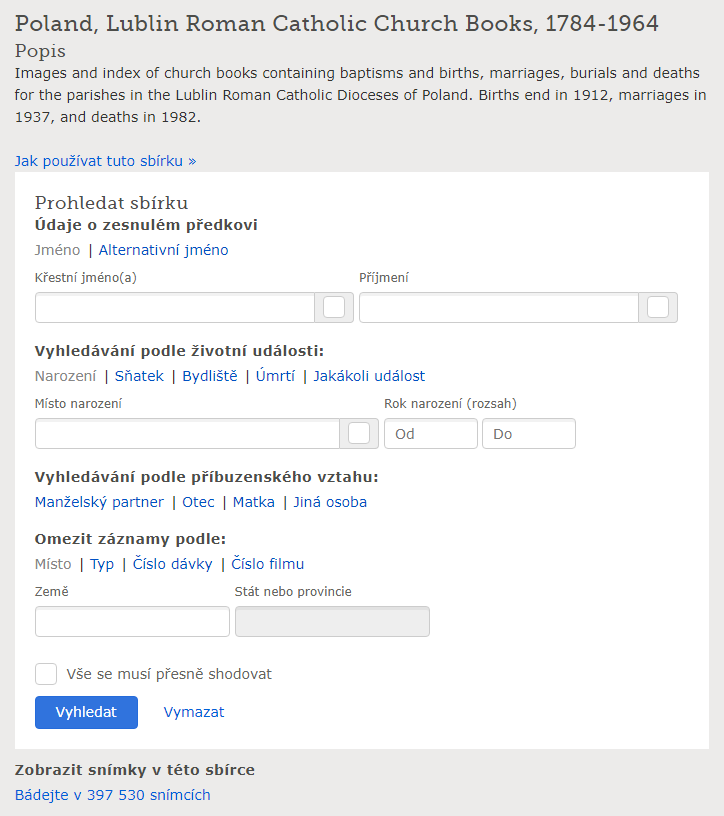The image size is (724, 816).
Task: Select the Bydliště life event tab
Action: pyautogui.click(x=210, y=376)
